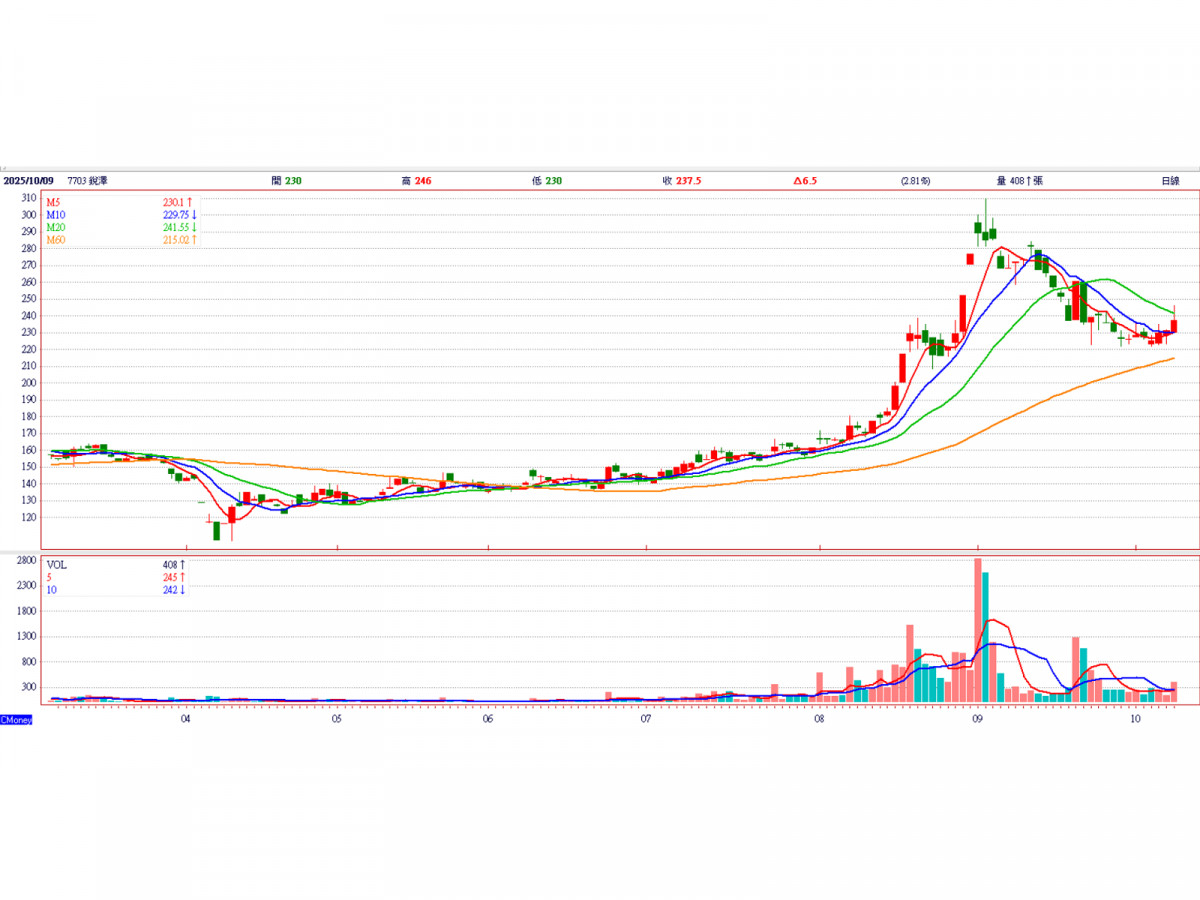The width and height of the screenshot is (1200, 900).
Task: Click the high price 246 value
Action: click(x=421, y=181)
